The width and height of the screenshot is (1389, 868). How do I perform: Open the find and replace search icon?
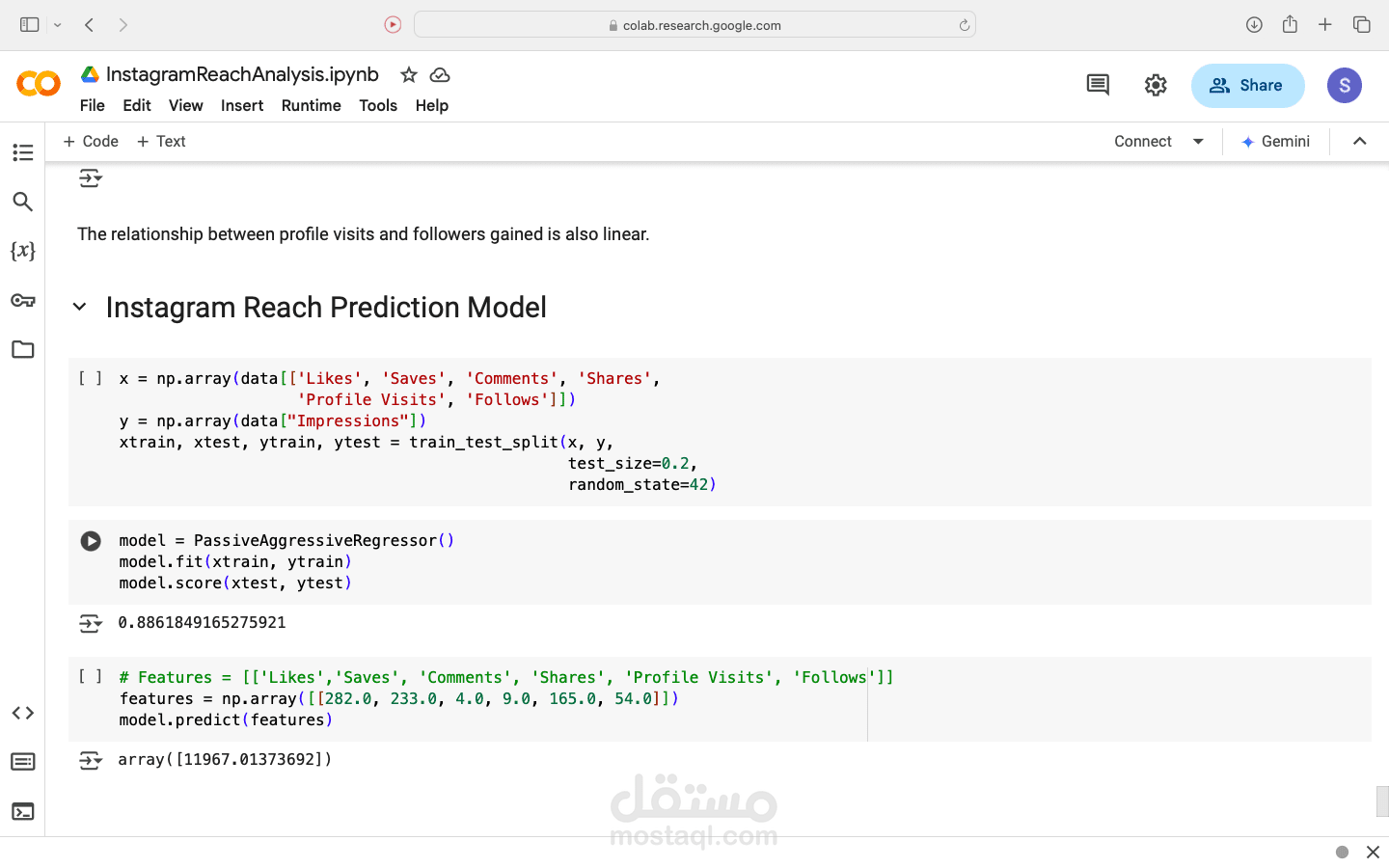23,202
